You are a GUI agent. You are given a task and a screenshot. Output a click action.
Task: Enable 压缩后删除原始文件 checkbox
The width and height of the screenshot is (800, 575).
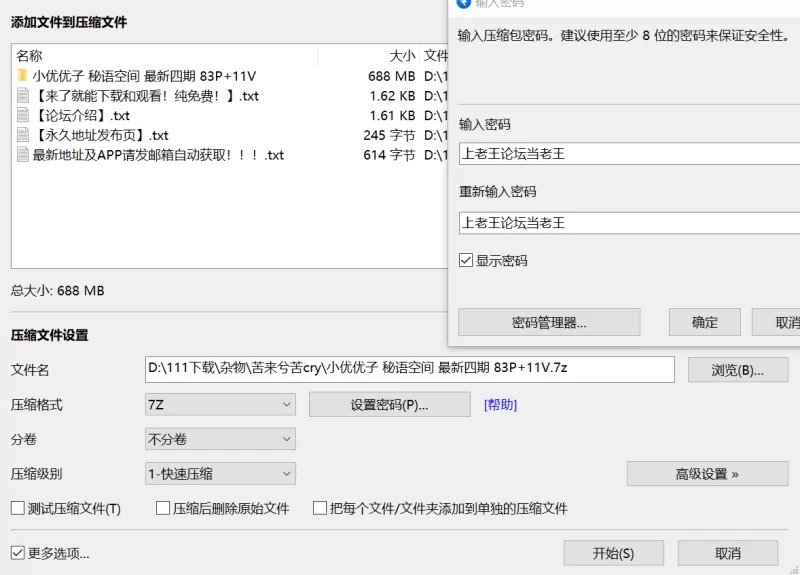(x=163, y=508)
